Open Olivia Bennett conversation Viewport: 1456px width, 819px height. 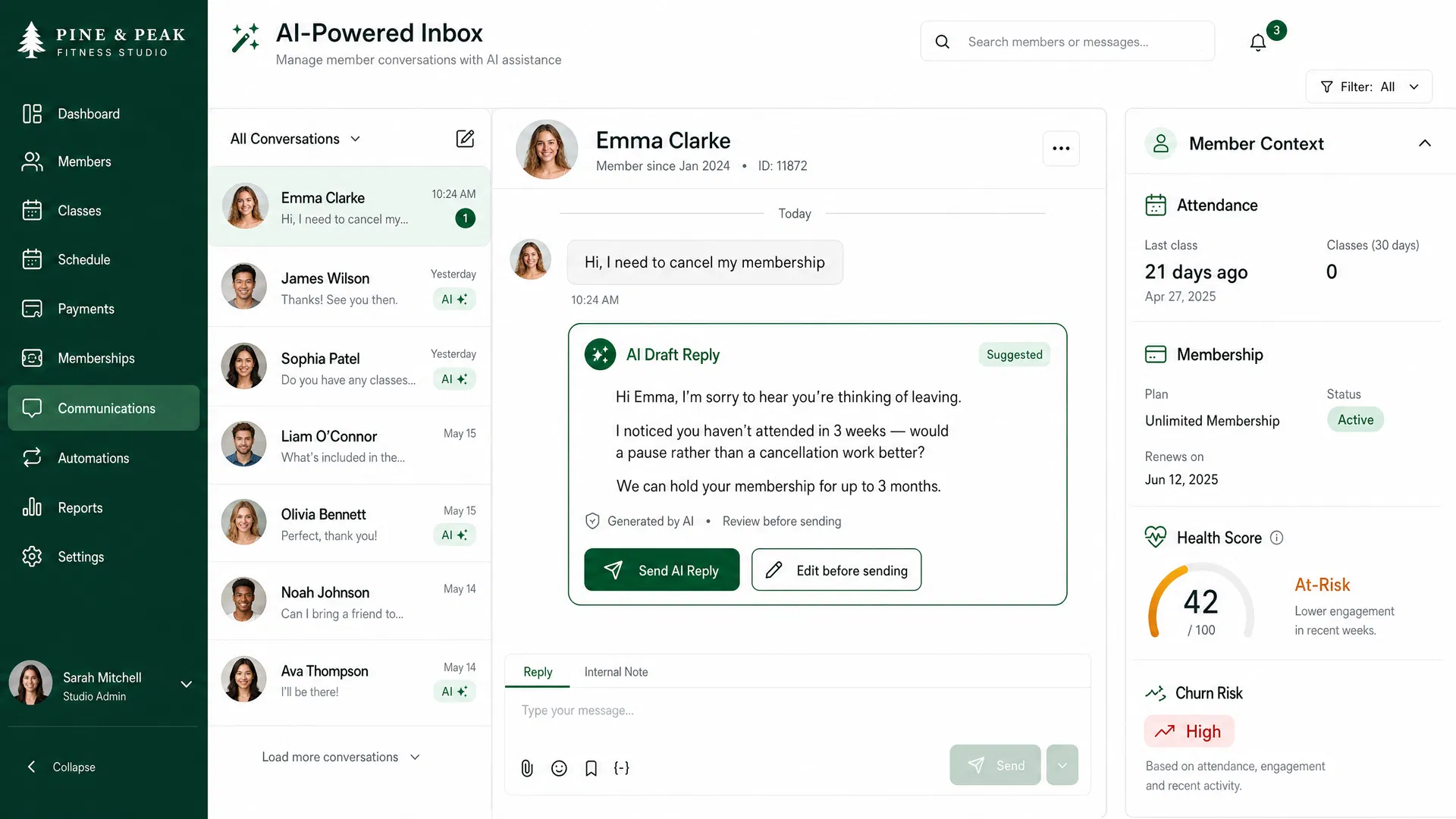pos(350,523)
